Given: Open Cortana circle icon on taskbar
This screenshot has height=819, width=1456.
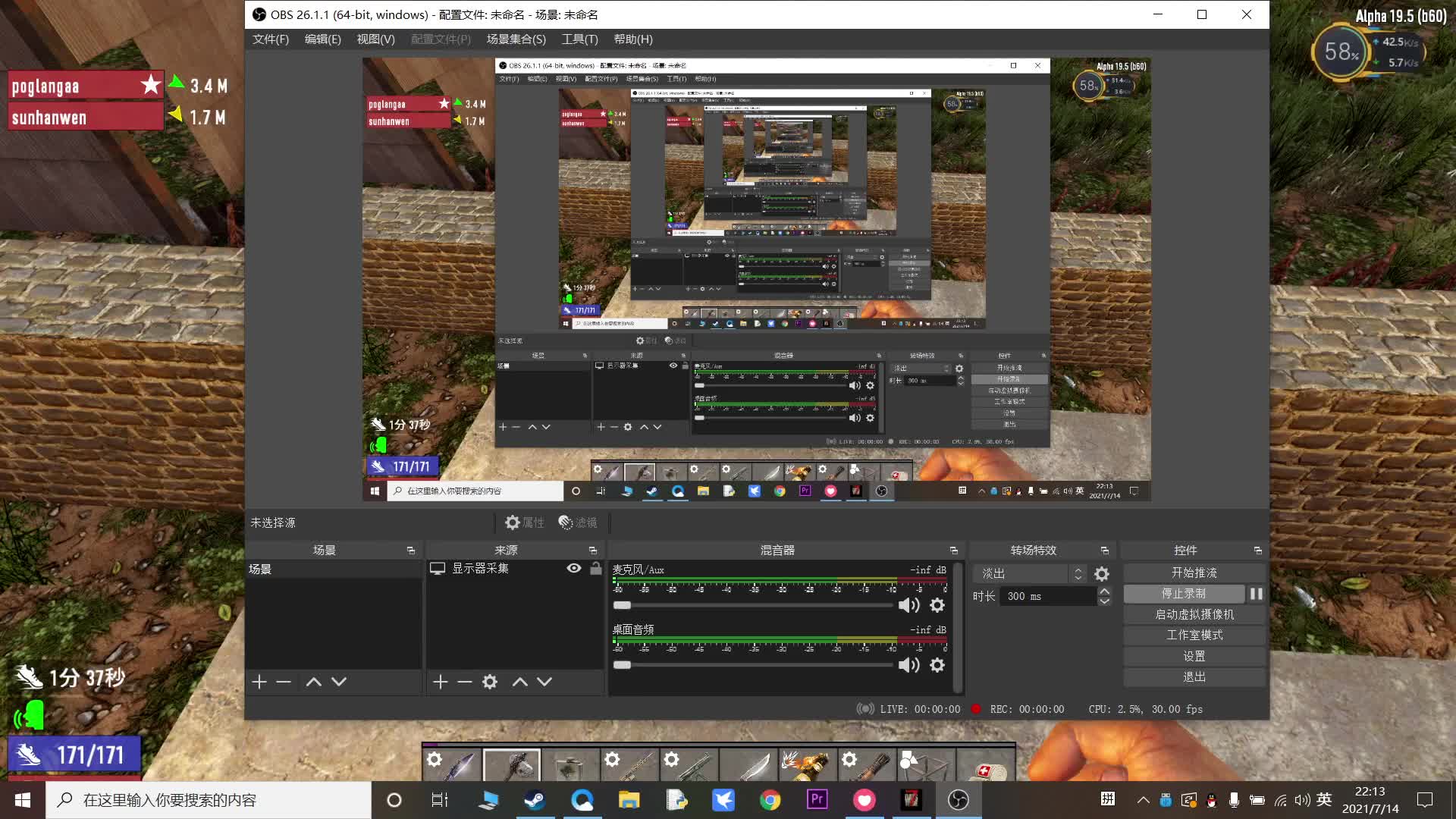Looking at the screenshot, I should 394,800.
